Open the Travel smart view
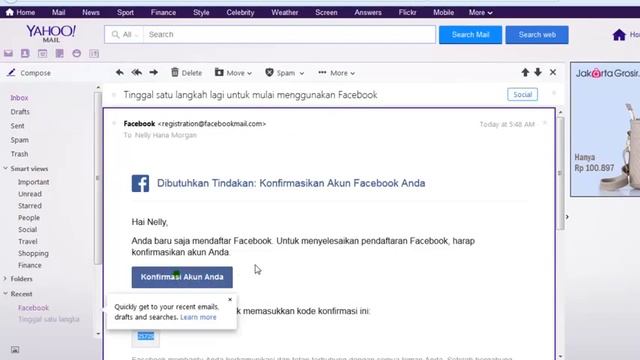 pos(27,241)
